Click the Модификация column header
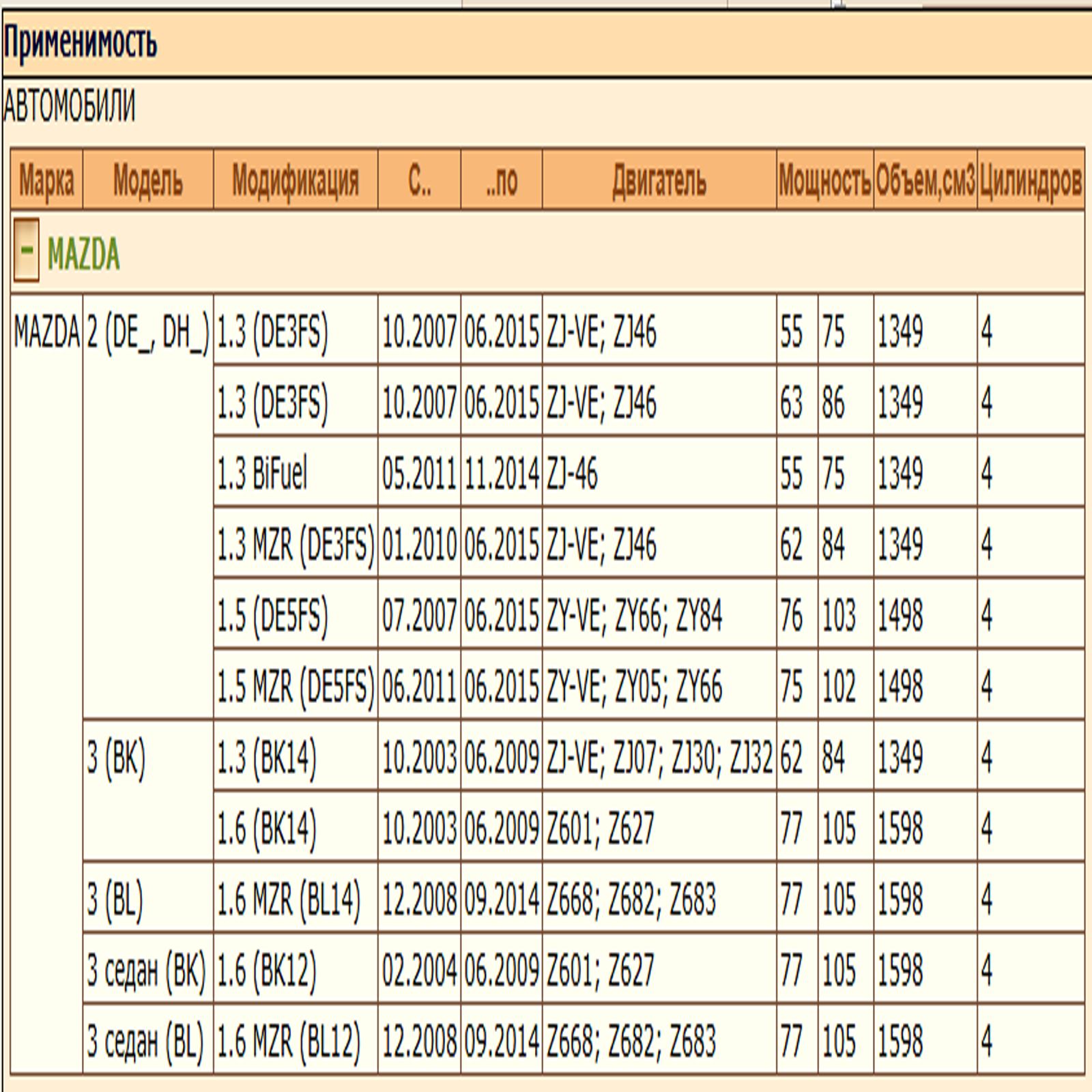The image size is (1092, 1092). (295, 181)
